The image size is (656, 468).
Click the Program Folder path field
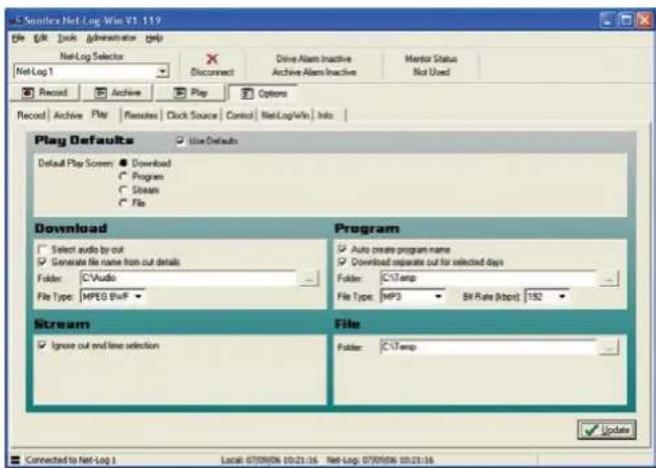pos(488,278)
